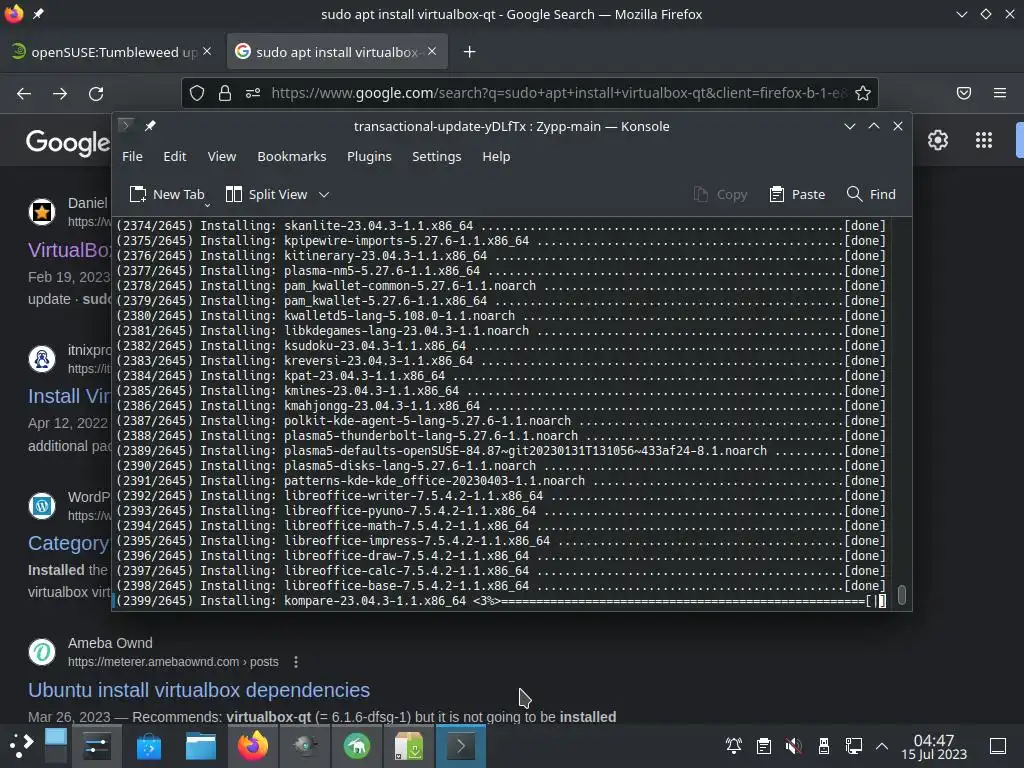Close the openSUSE:Tumbleweed tab
This screenshot has width=1024, height=768.
coord(207,51)
